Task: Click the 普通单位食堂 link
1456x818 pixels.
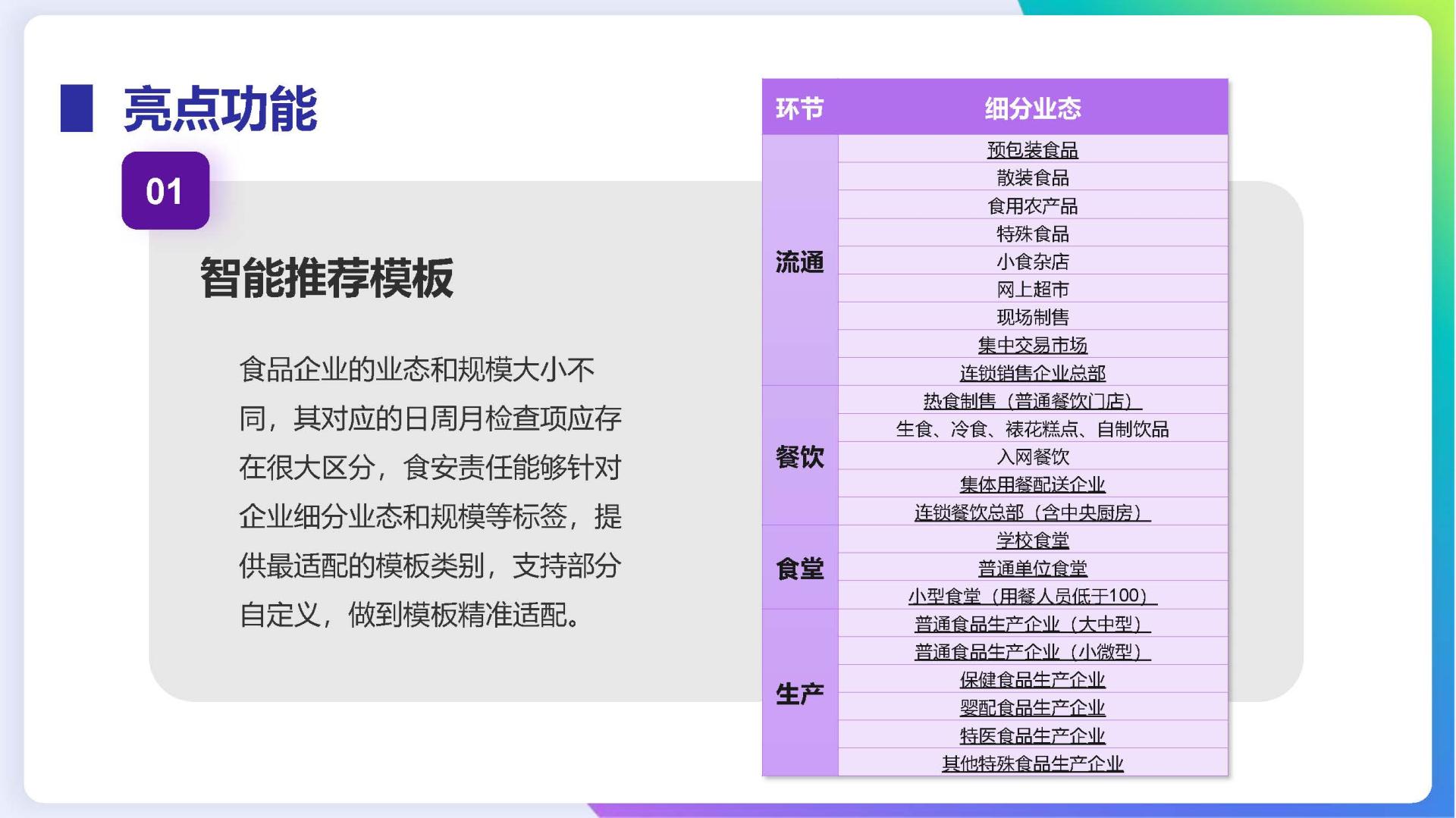Action: pos(1032,569)
